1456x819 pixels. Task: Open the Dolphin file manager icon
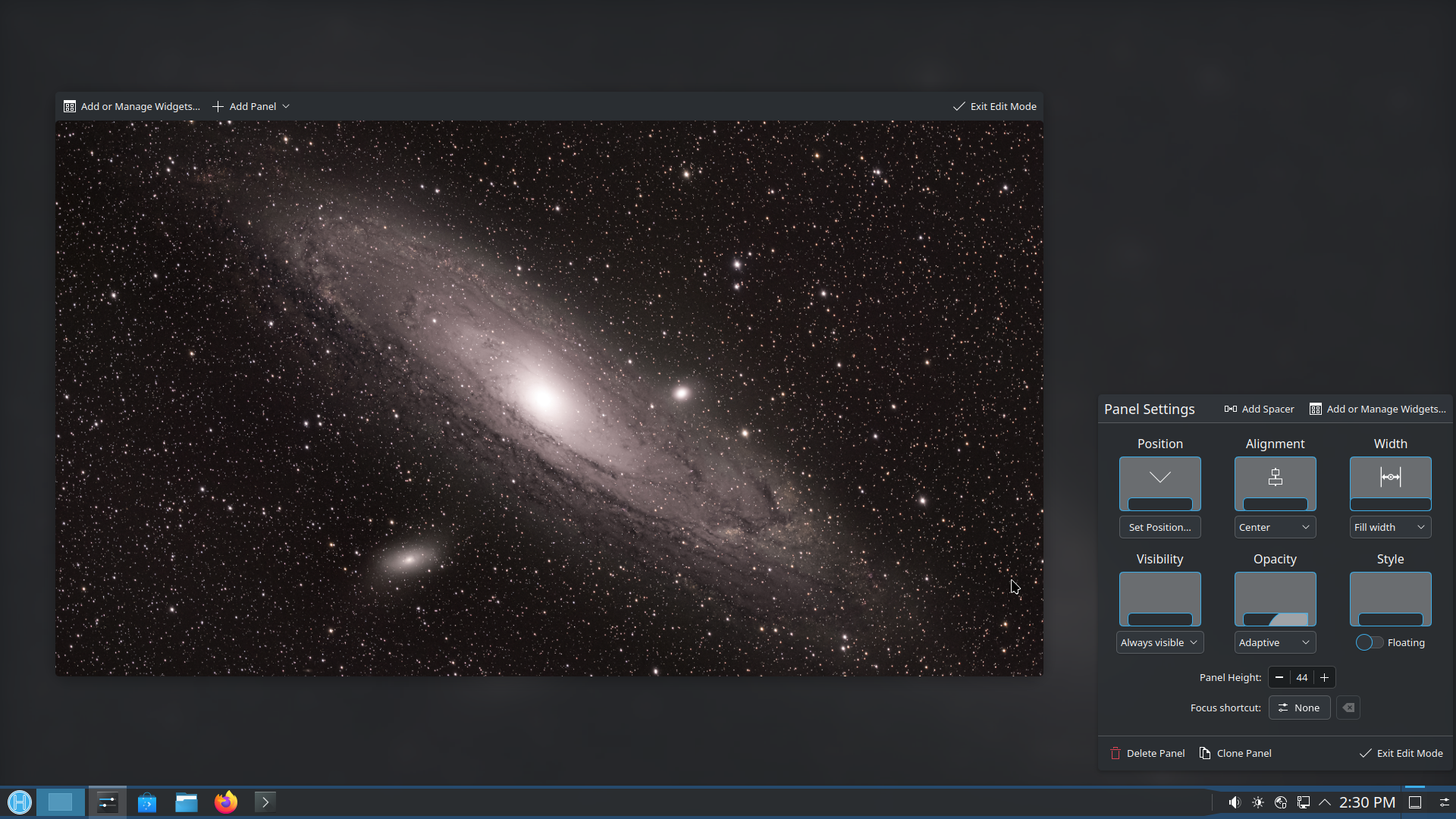pyautogui.click(x=187, y=802)
